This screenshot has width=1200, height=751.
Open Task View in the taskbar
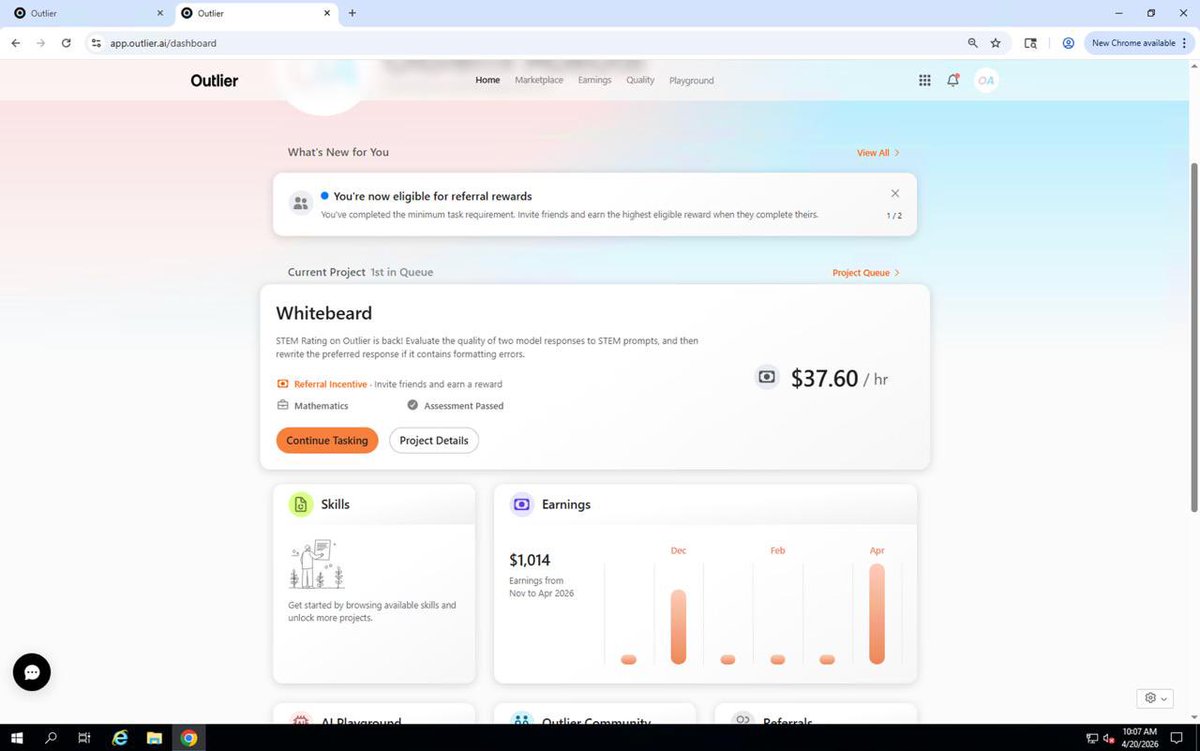pos(85,738)
